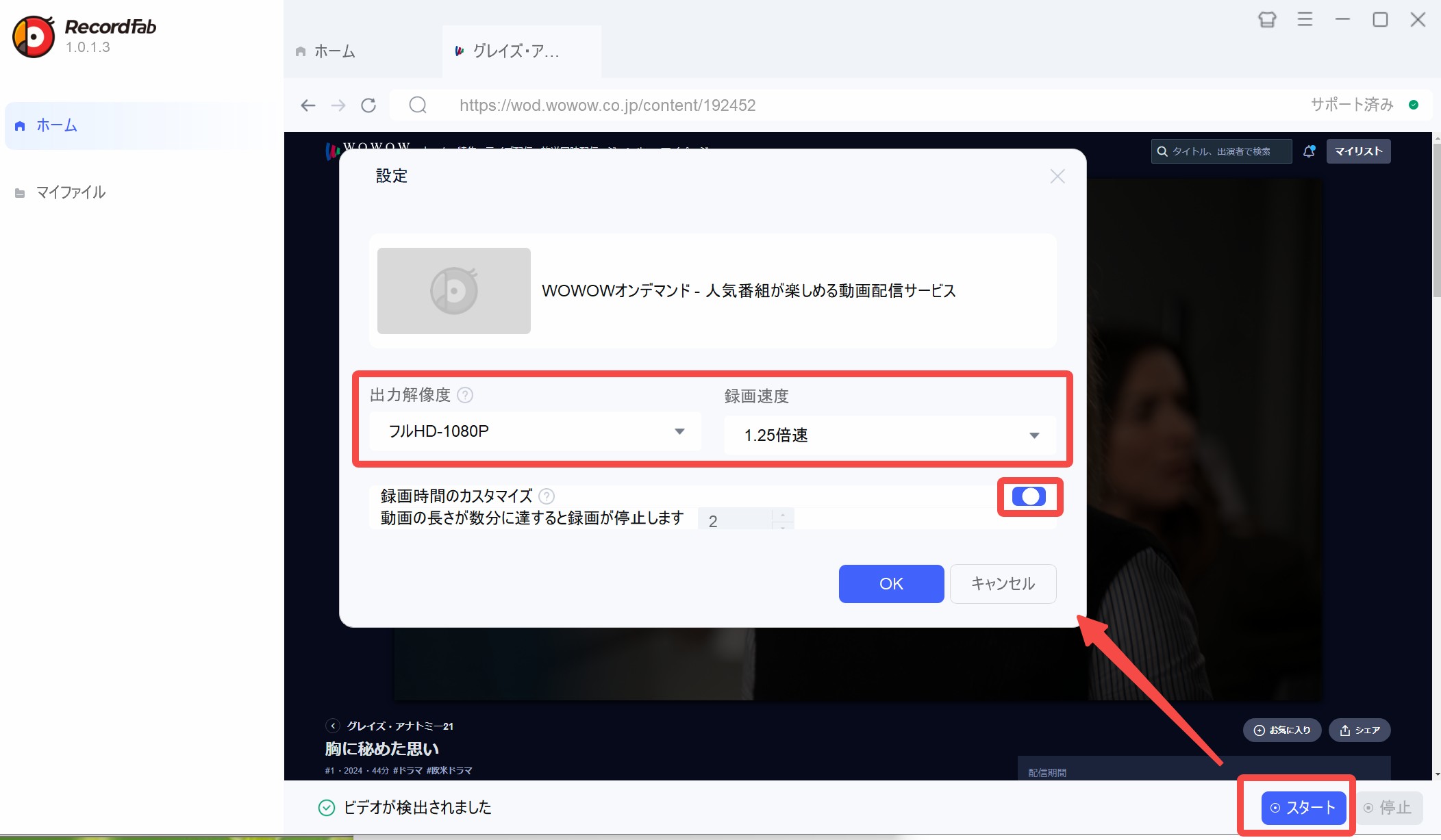Click the WOWOWオンデマンド title text in dialog
The height and width of the screenshot is (840, 1441).
tap(749, 291)
